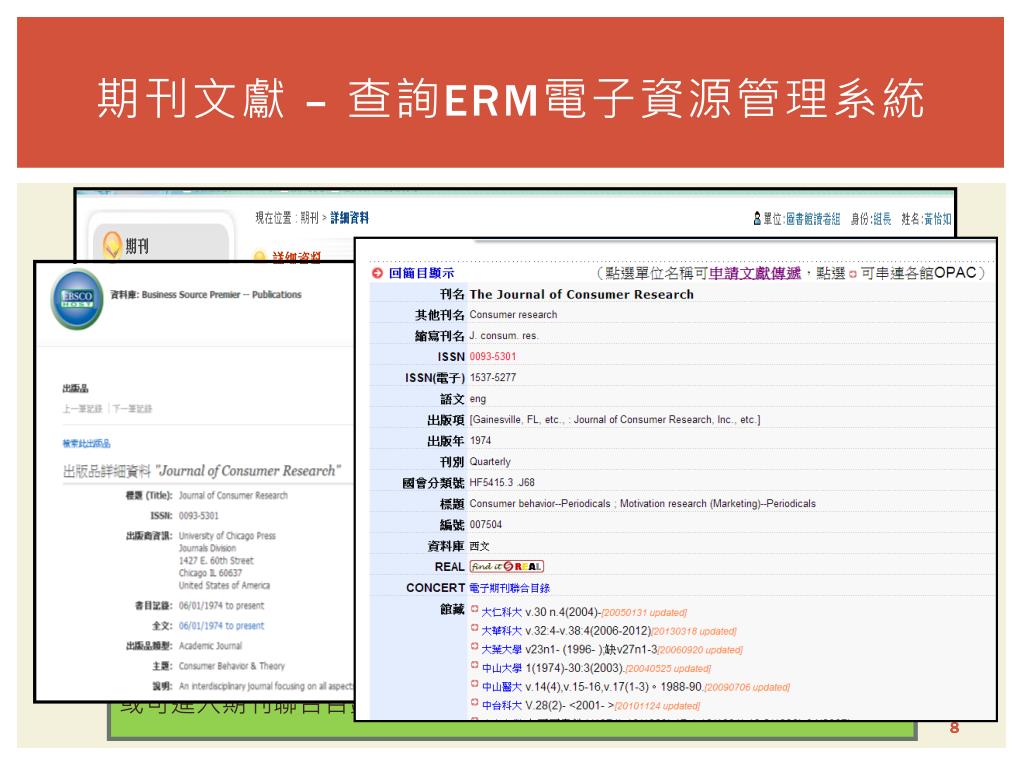The height and width of the screenshot is (768, 1024).
Task: Click journal title The Journal of Consumer Research
Action: 581,295
